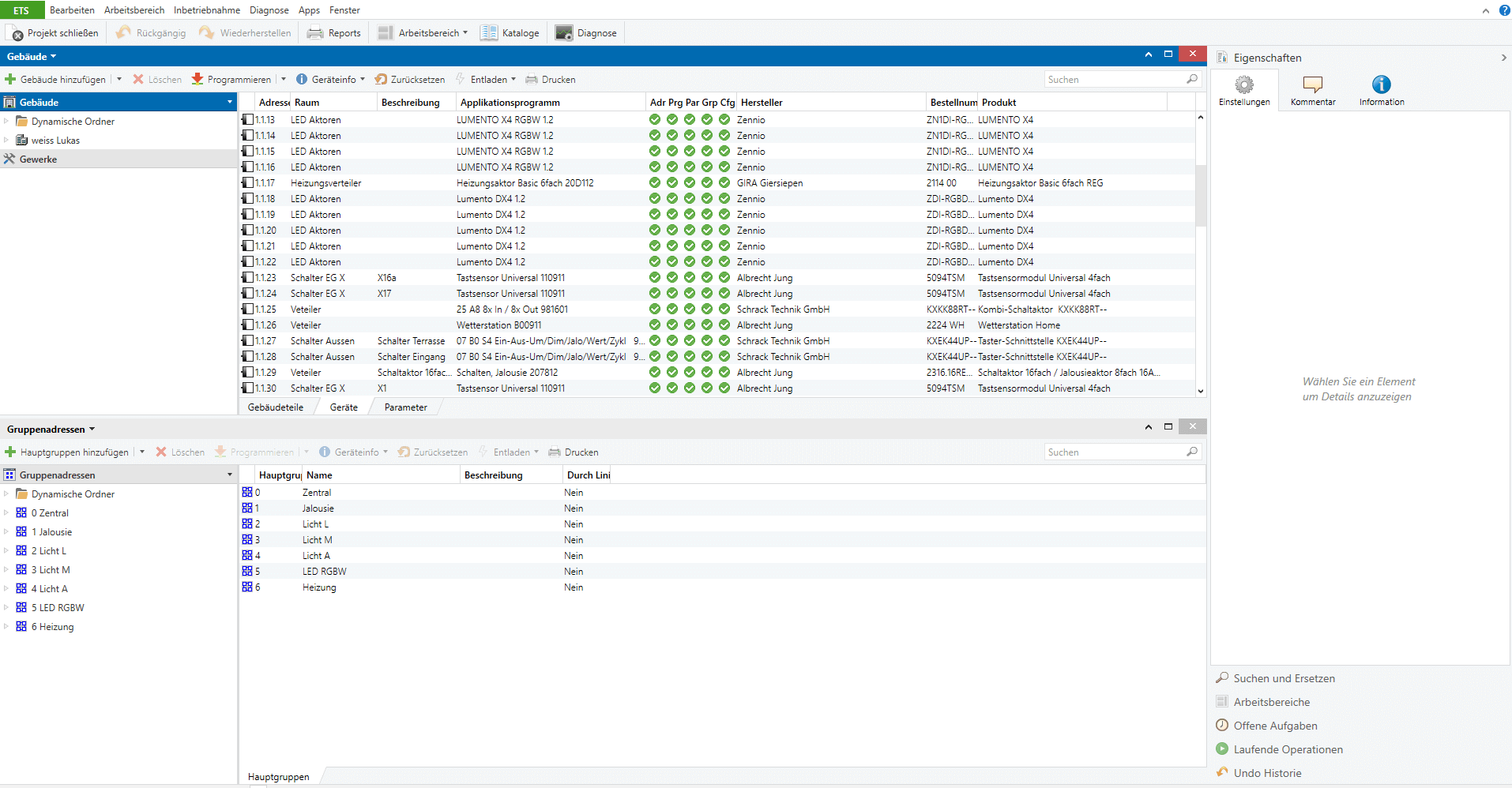Open the Inbetriebnahme menu
The width and height of the screenshot is (1512, 788).
coord(207,10)
